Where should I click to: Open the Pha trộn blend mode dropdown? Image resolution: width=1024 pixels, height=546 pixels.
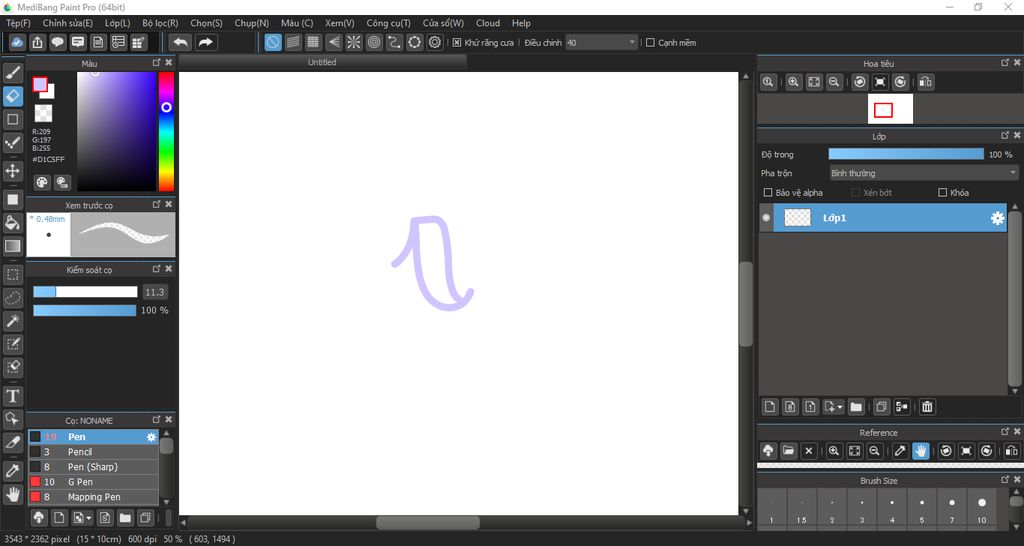(923, 173)
